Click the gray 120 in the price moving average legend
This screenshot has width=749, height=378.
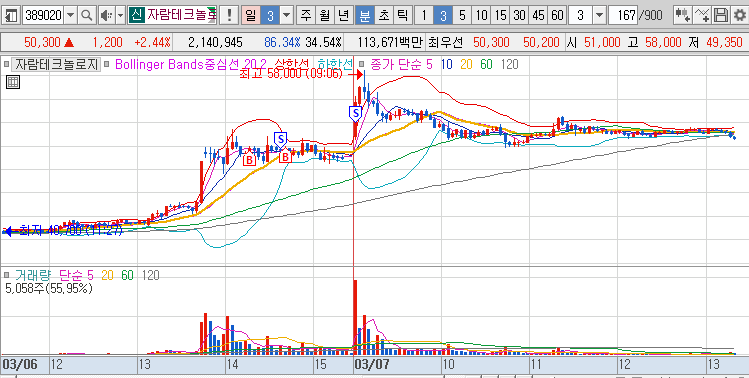(x=510, y=64)
